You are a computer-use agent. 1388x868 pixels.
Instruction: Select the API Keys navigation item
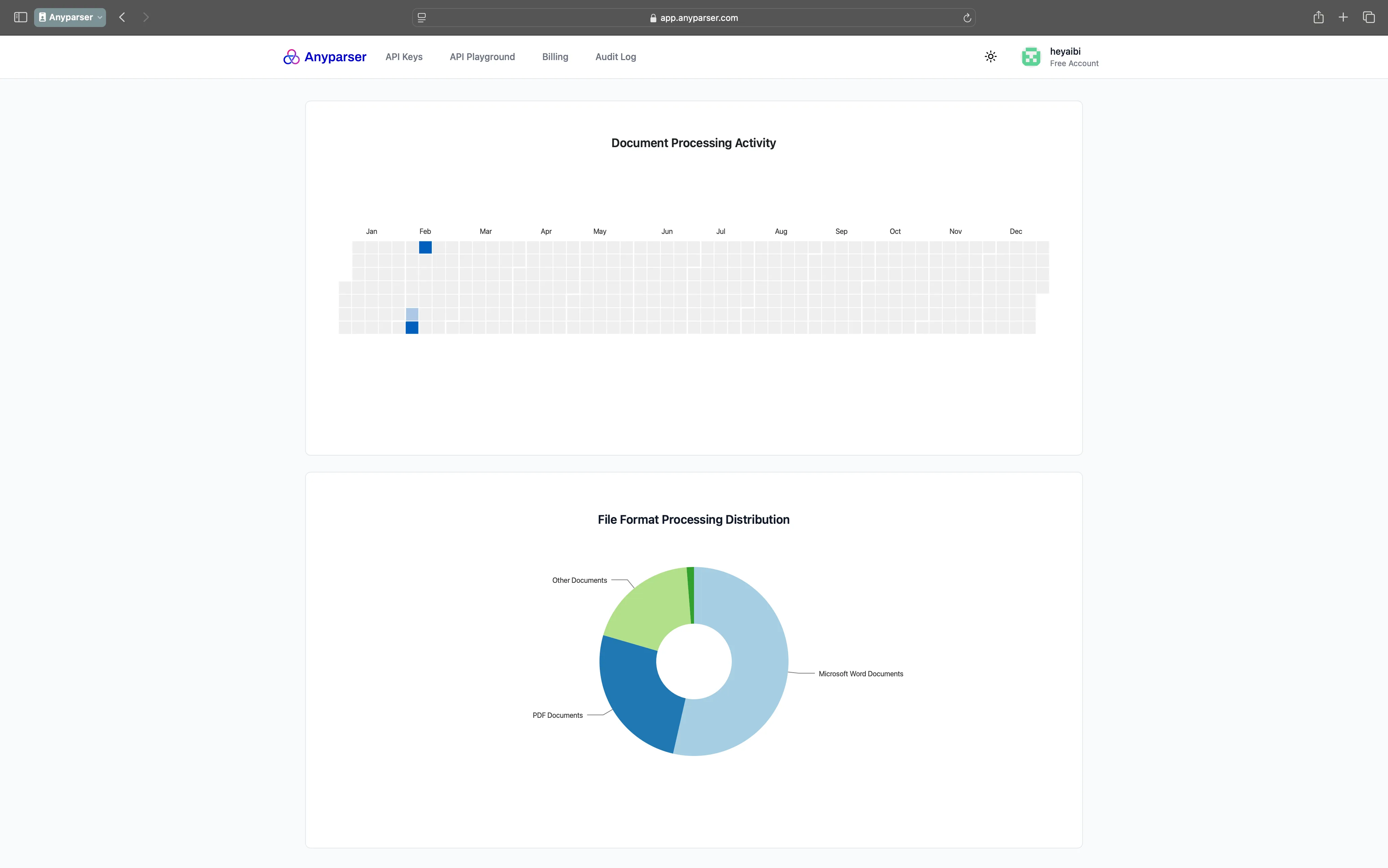click(x=404, y=57)
